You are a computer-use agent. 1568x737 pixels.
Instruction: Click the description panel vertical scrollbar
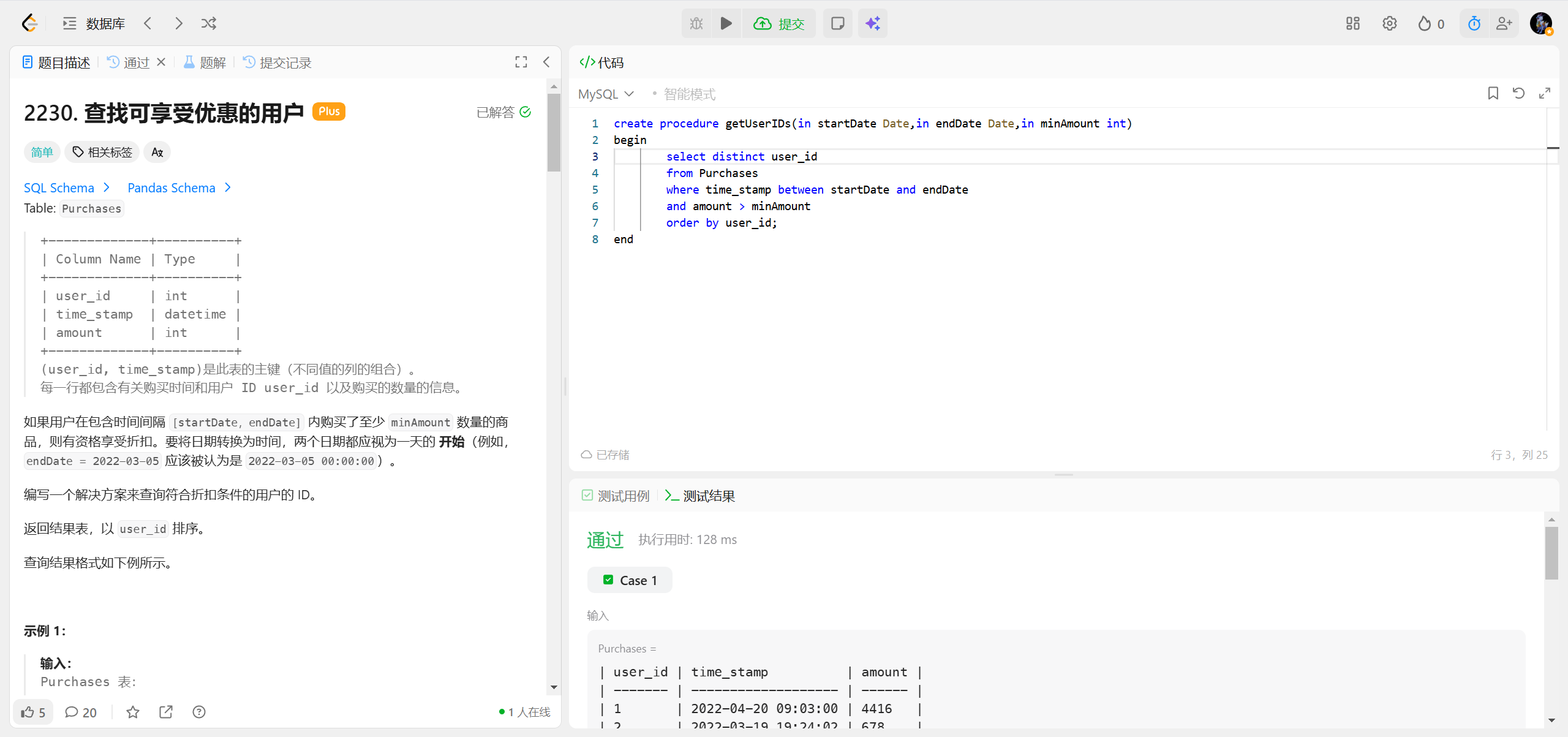554,132
